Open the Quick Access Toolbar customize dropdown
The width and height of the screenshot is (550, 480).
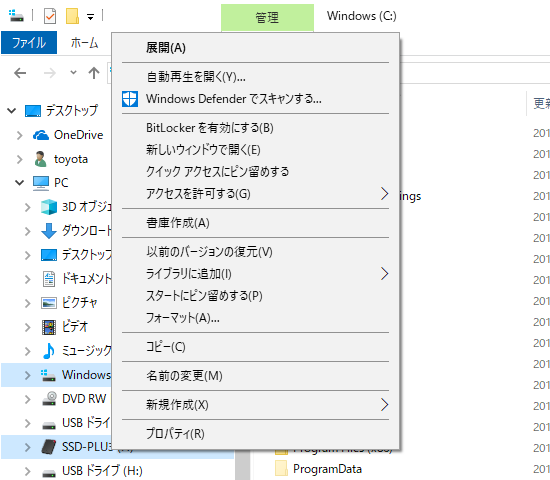(x=90, y=16)
